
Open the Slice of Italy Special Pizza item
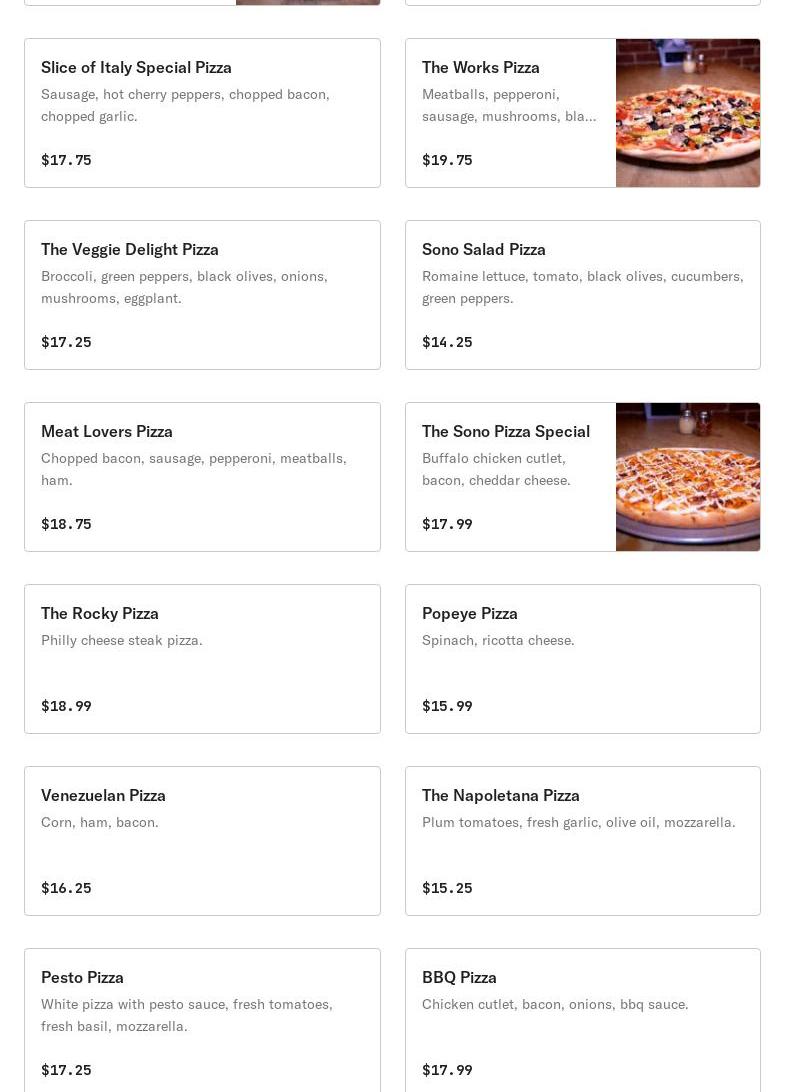202,113
